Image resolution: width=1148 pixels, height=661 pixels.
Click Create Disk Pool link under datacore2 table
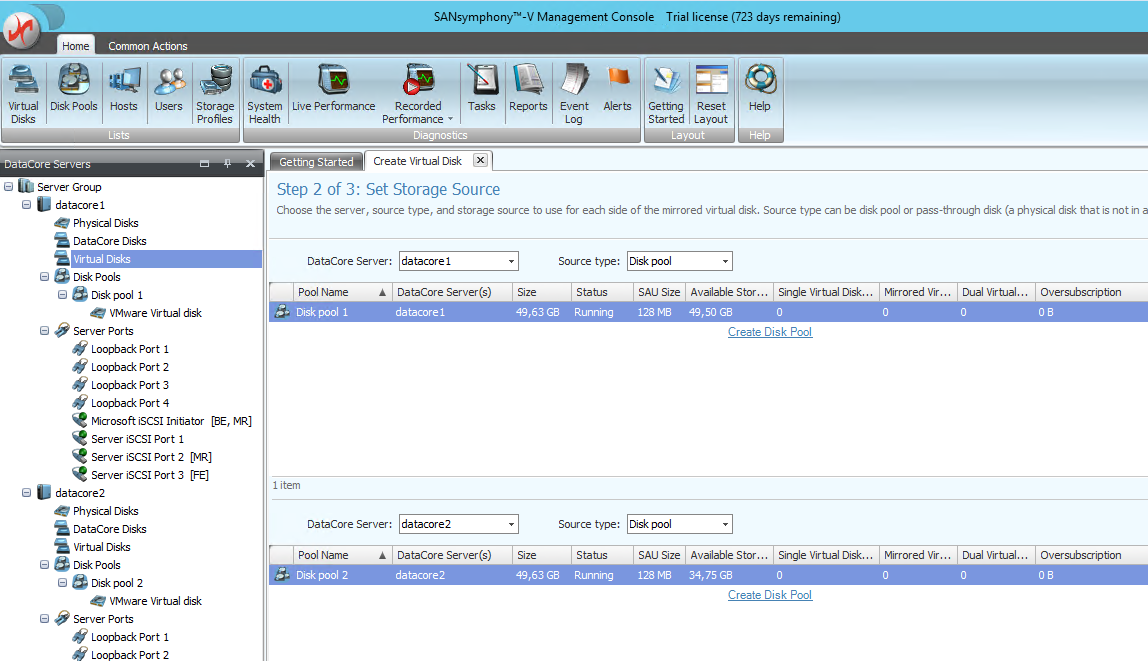(769, 595)
